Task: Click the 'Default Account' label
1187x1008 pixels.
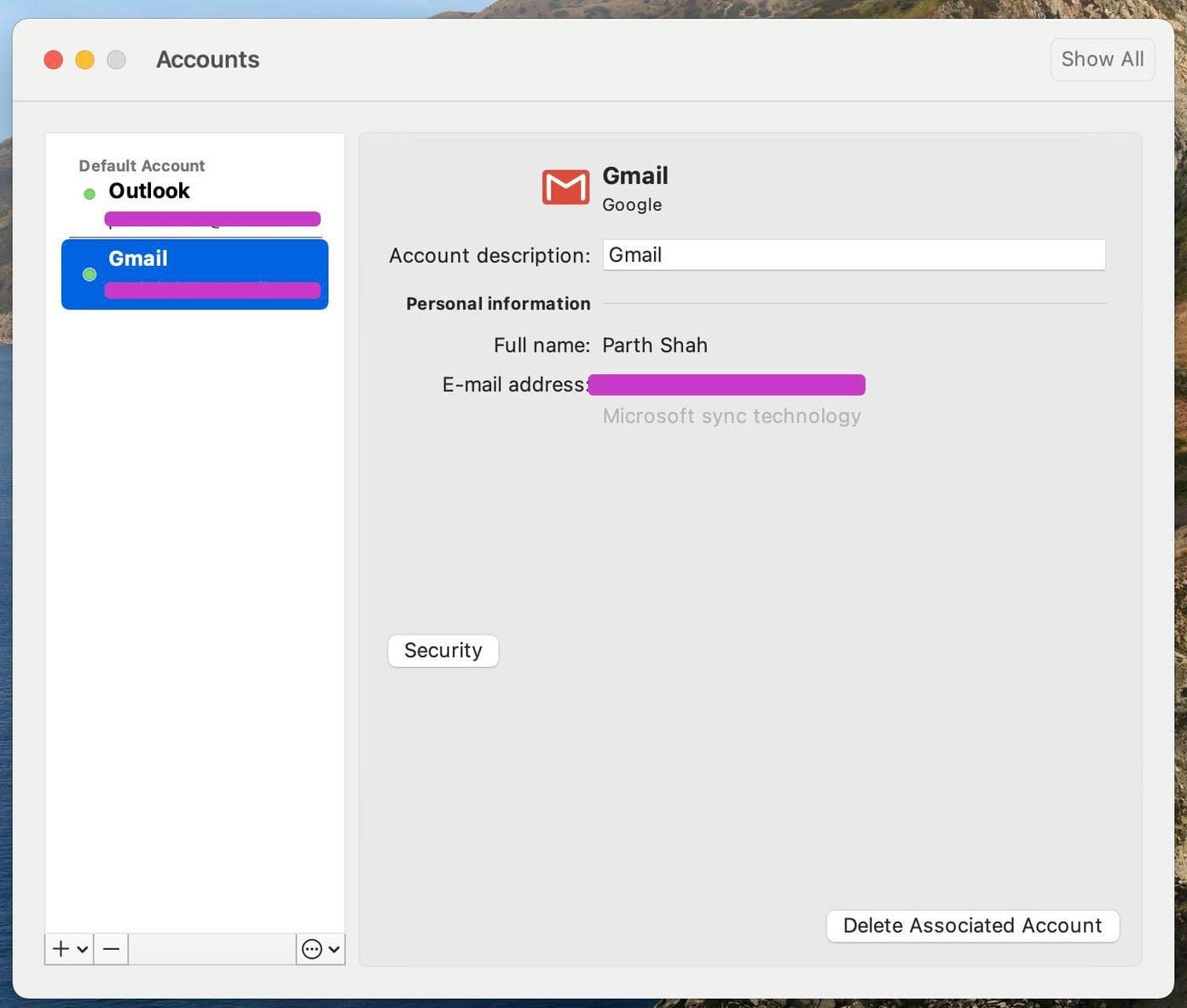Action: point(142,165)
